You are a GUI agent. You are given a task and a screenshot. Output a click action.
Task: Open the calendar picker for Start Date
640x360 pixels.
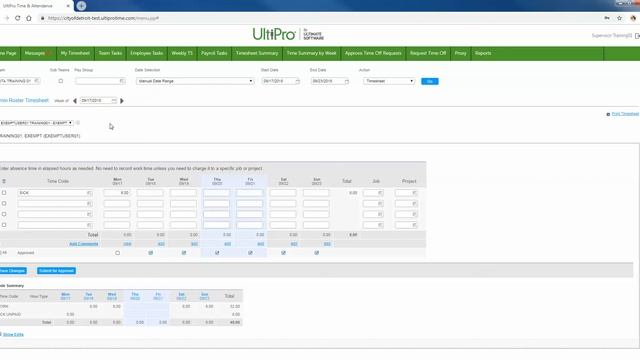(x=297, y=81)
